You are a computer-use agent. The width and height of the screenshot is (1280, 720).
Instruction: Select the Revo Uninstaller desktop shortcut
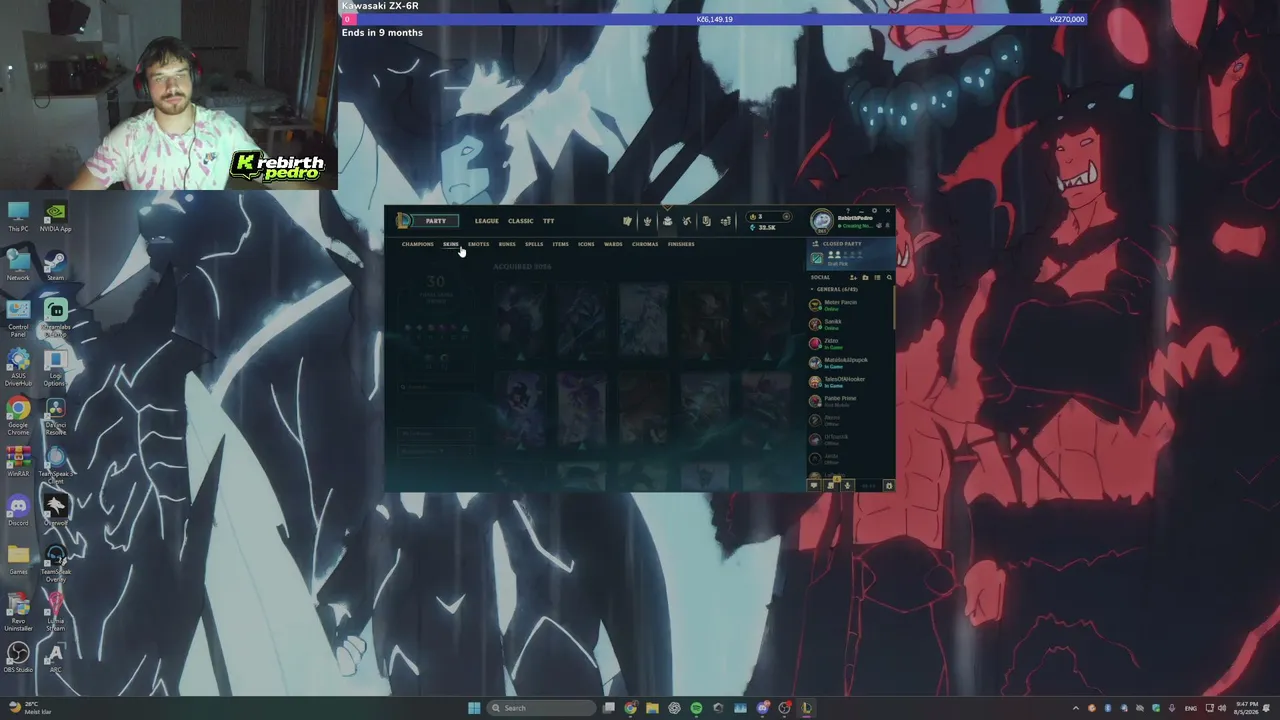coord(18,610)
